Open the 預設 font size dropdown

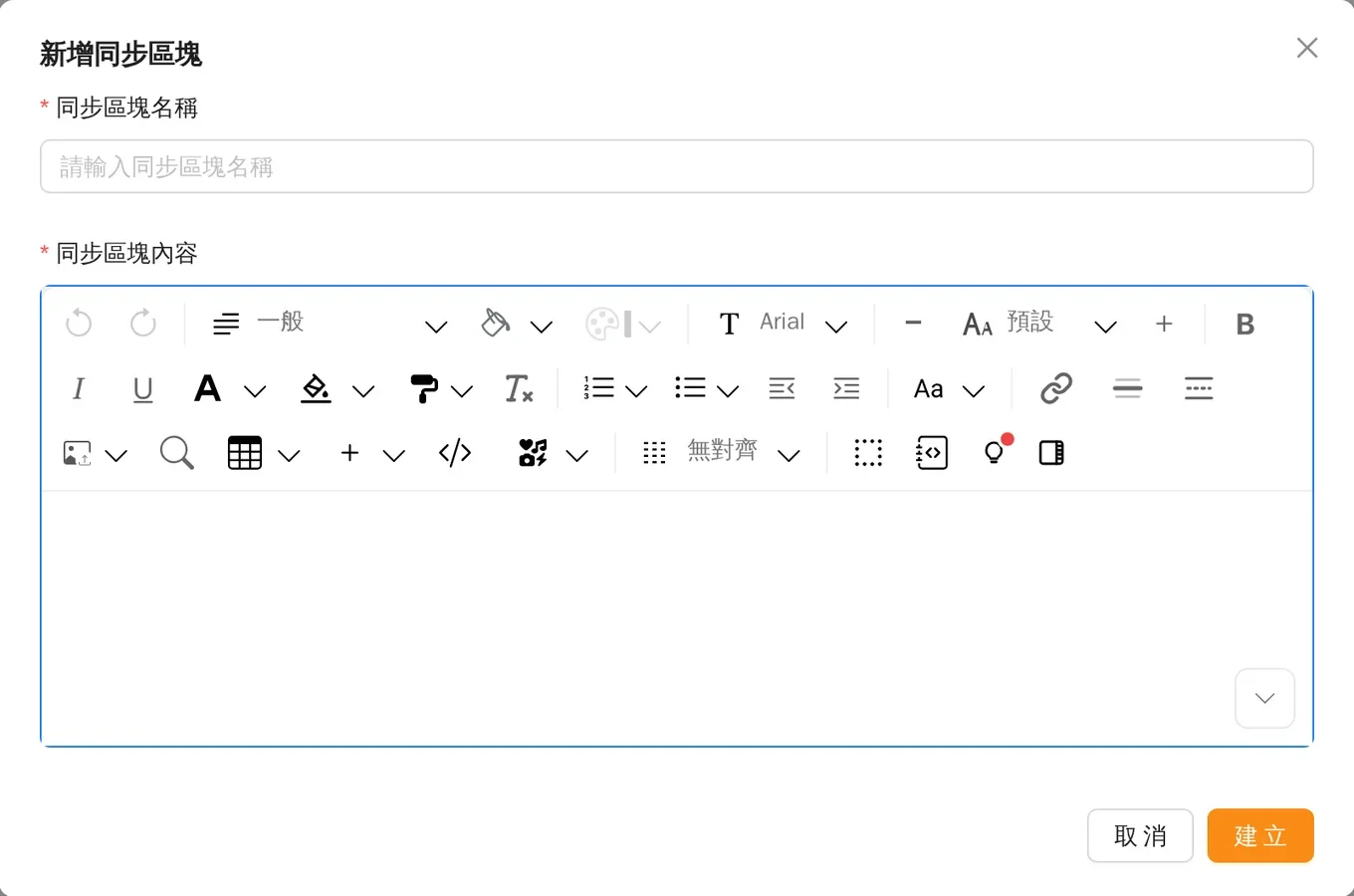point(1039,324)
